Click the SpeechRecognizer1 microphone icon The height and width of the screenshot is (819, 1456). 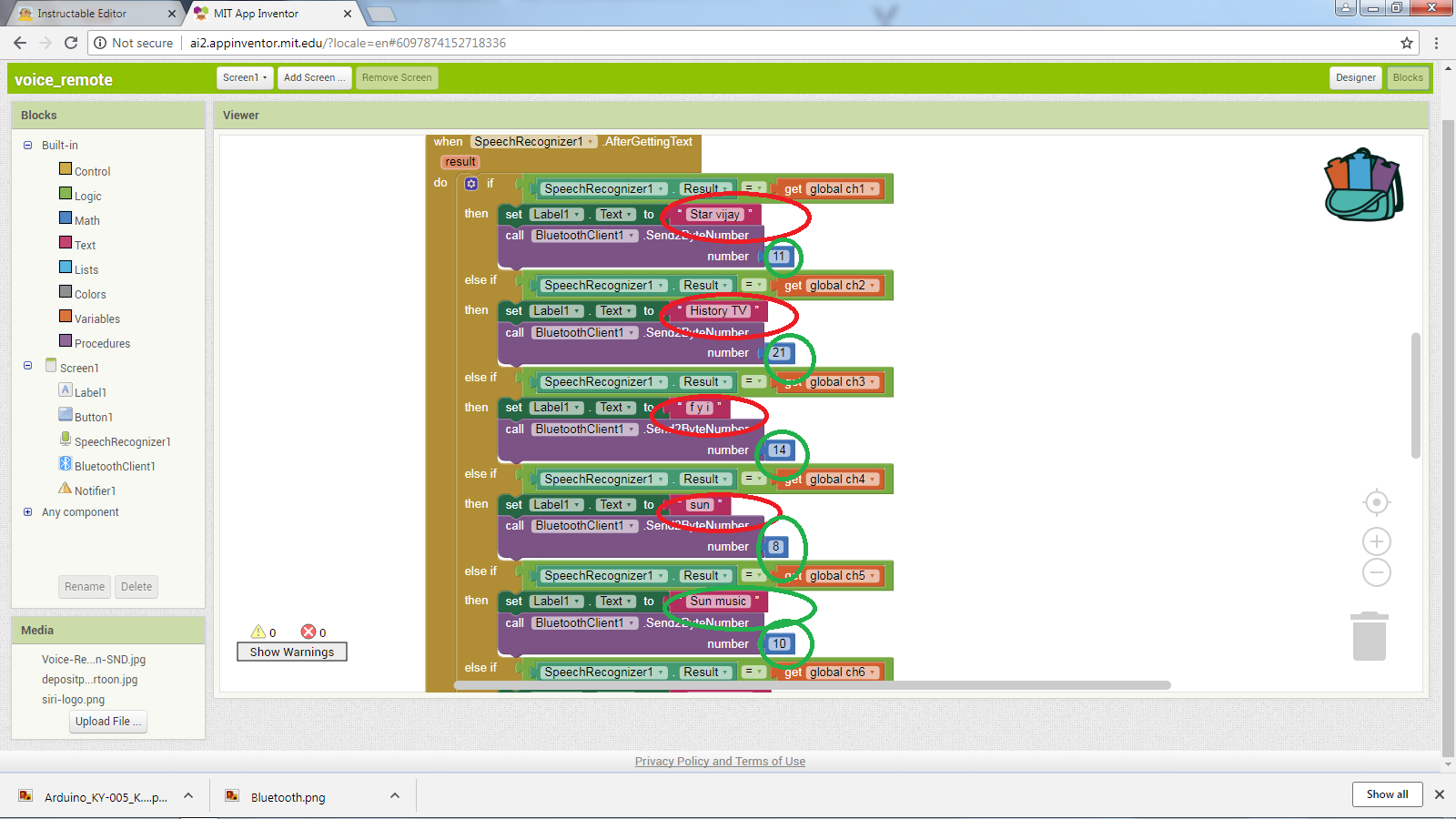(x=66, y=439)
